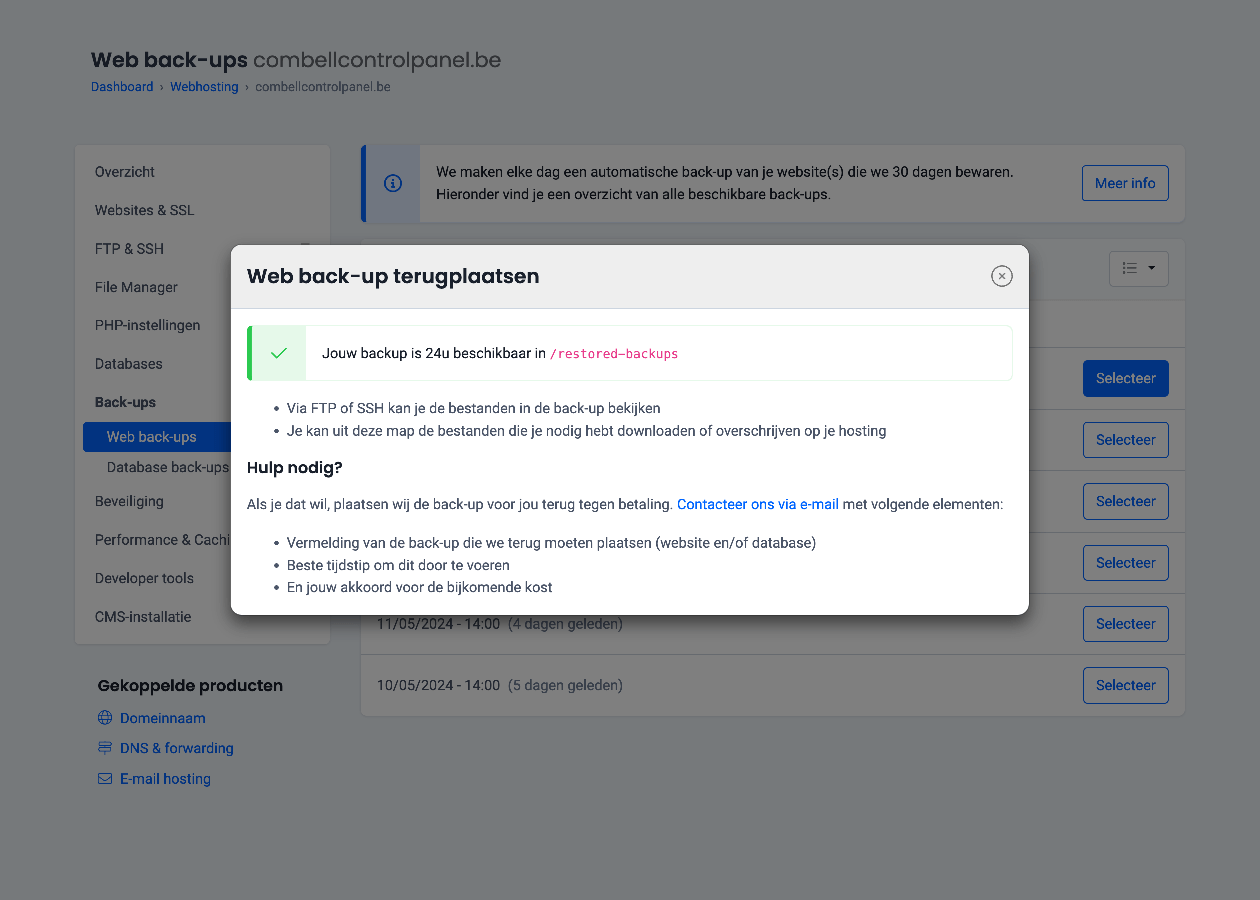Open Databases in the sidebar
This screenshot has height=900, width=1260.
tap(128, 364)
